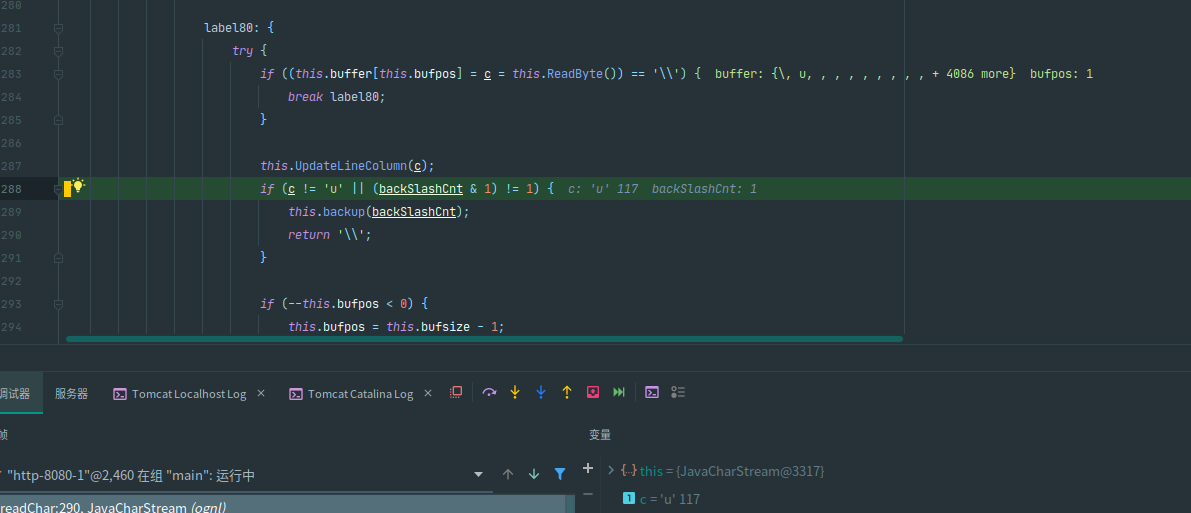Toggle the frames filter funnel icon
1191x513 pixels.
tap(560, 474)
